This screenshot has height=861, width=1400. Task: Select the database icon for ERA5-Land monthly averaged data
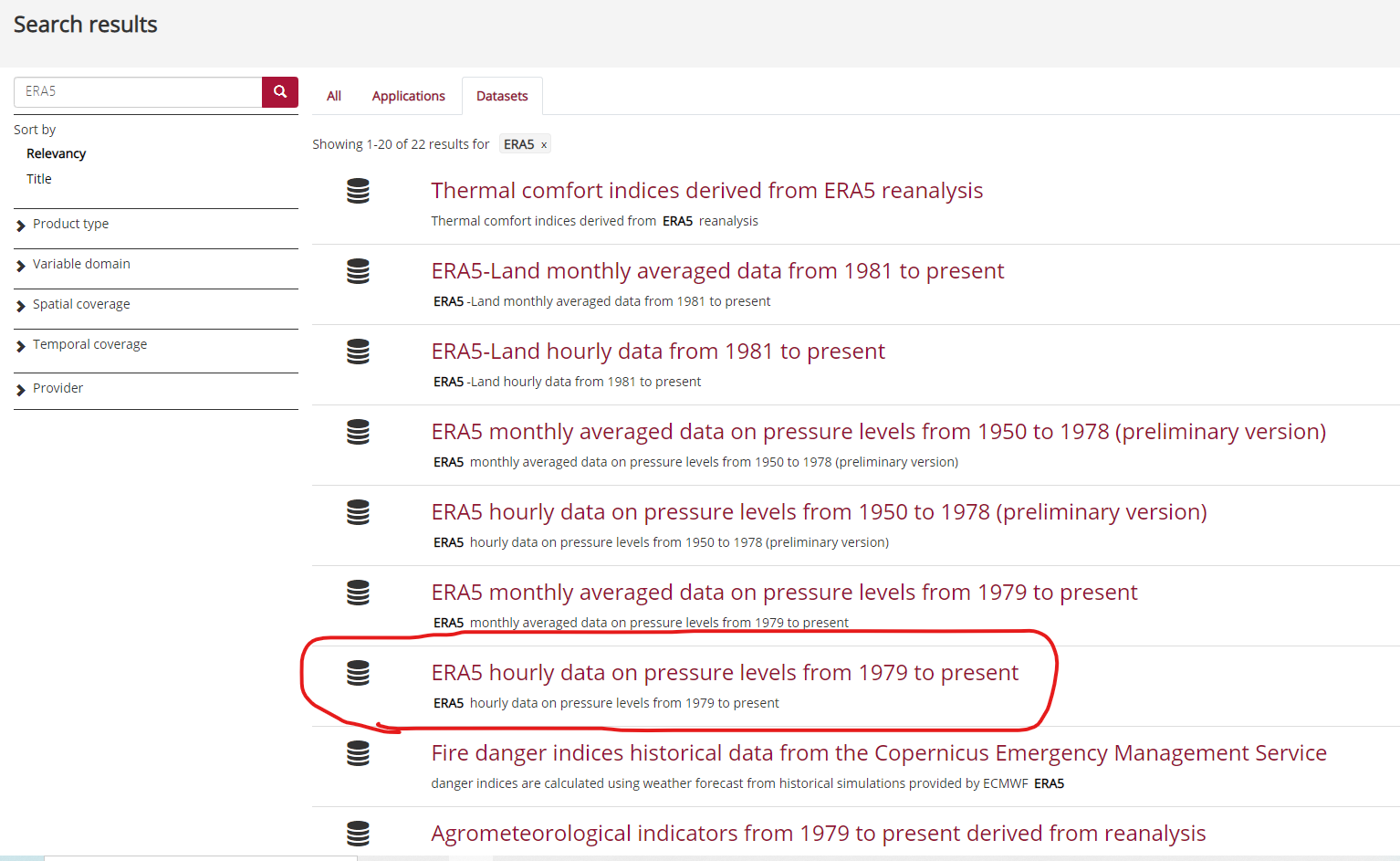click(x=358, y=271)
